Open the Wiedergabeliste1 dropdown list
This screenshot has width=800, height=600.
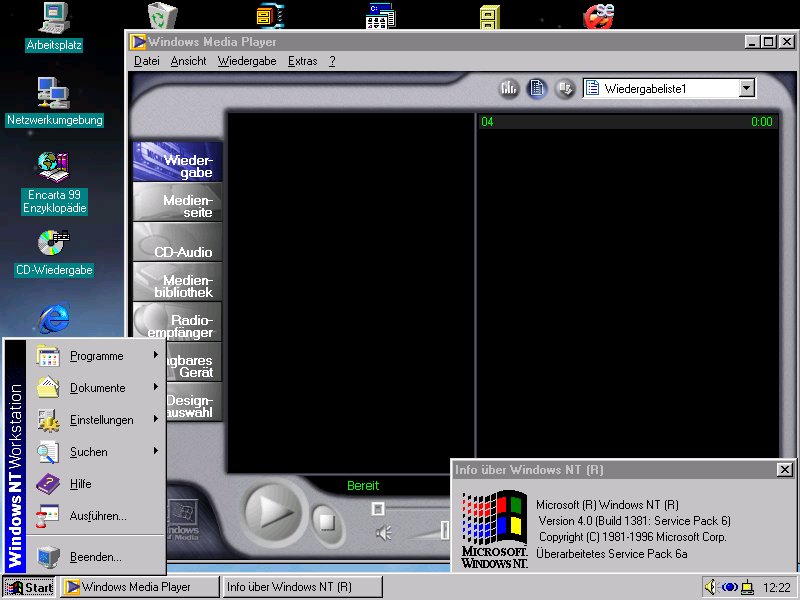pos(746,88)
